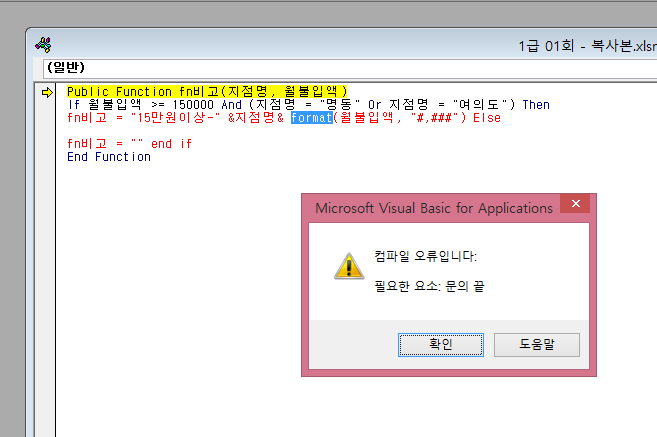Click the "여의도" string in the condition
This screenshot has width=657, height=437.
point(483,105)
